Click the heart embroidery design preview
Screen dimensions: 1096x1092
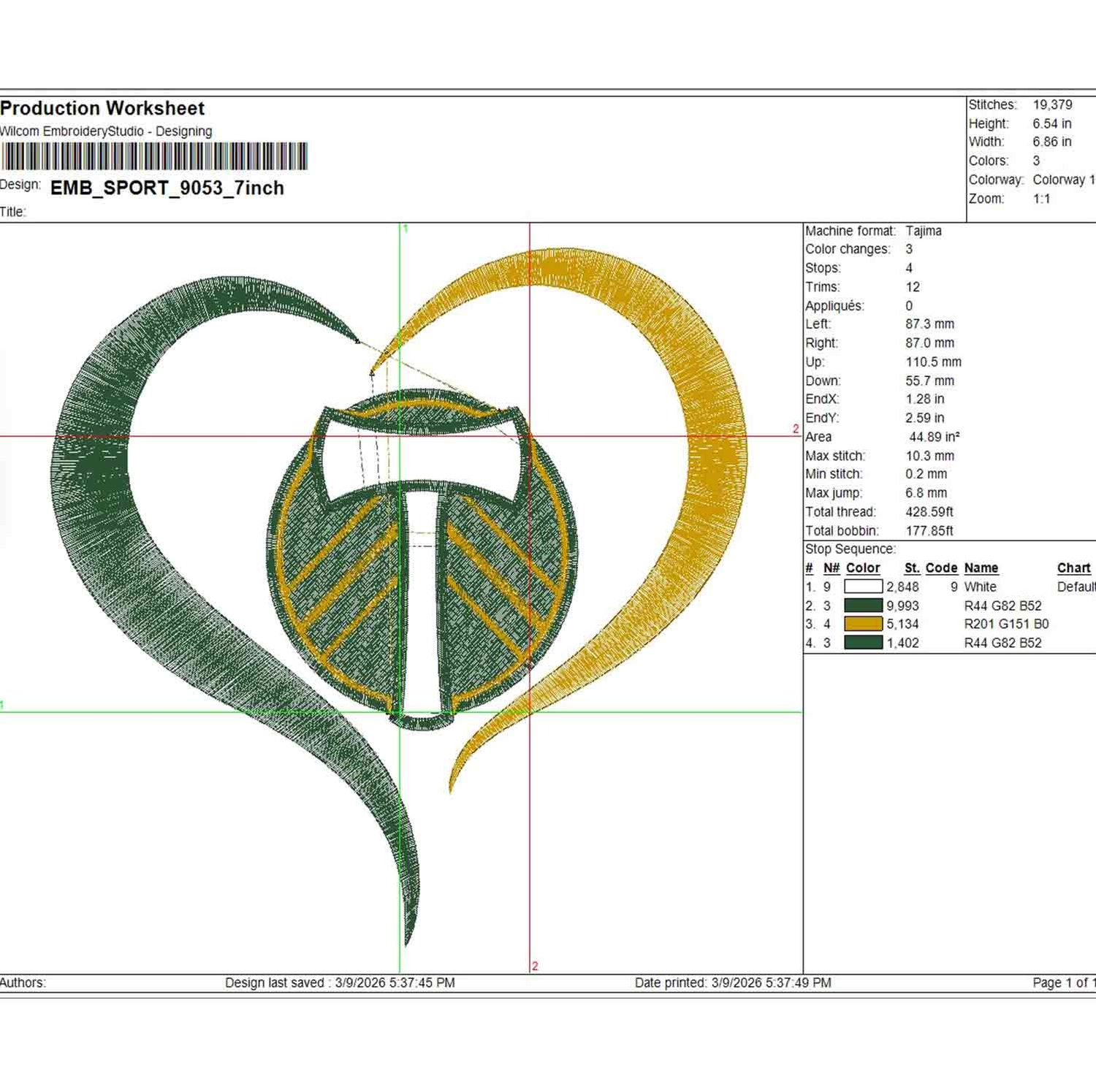[400, 595]
